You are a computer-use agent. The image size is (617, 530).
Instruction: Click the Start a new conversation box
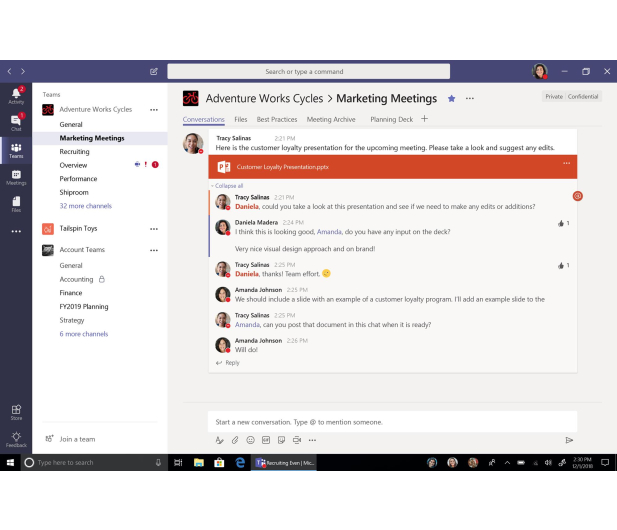pyautogui.click(x=392, y=422)
